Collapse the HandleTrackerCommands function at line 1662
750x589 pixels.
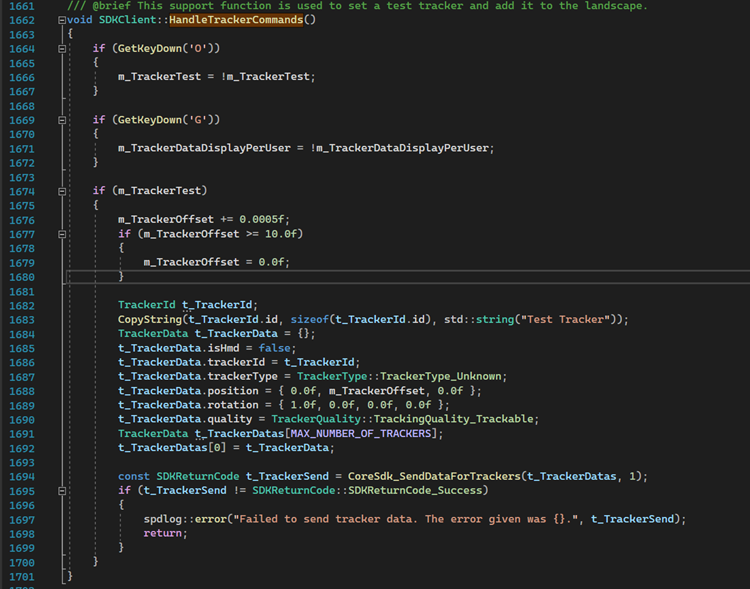(62, 20)
